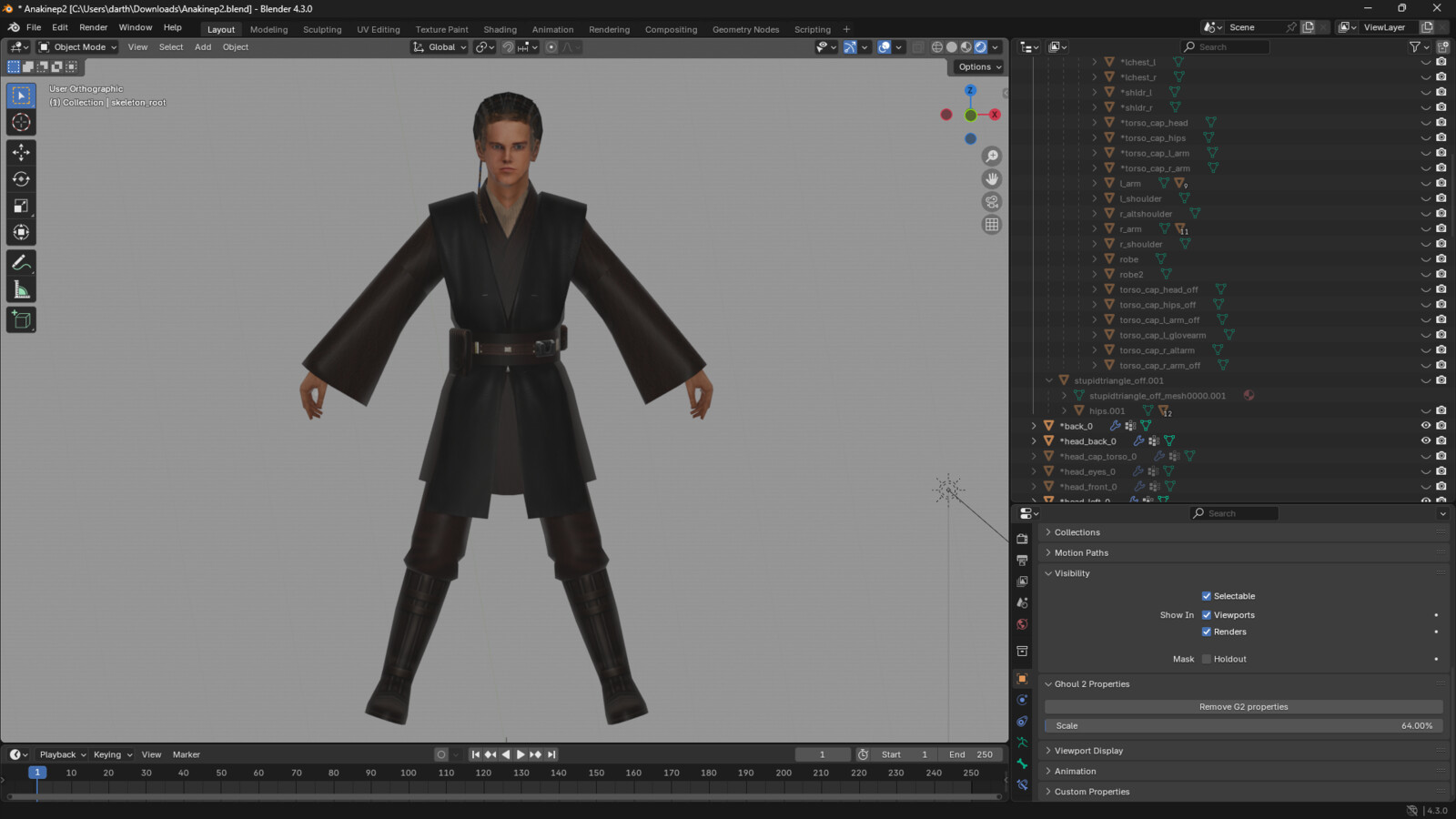Switch to wireframe viewport shading
1456x819 pixels.
click(x=936, y=47)
